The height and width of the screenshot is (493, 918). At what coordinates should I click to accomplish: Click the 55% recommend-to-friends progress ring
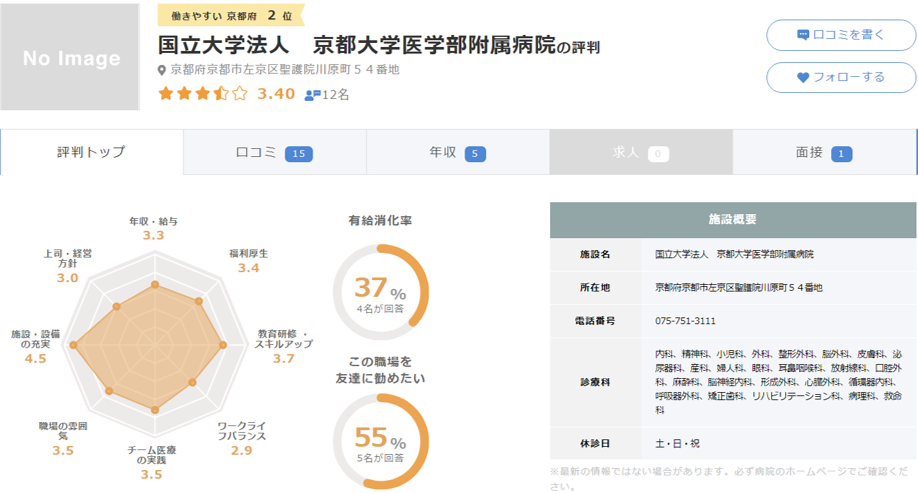[380, 441]
